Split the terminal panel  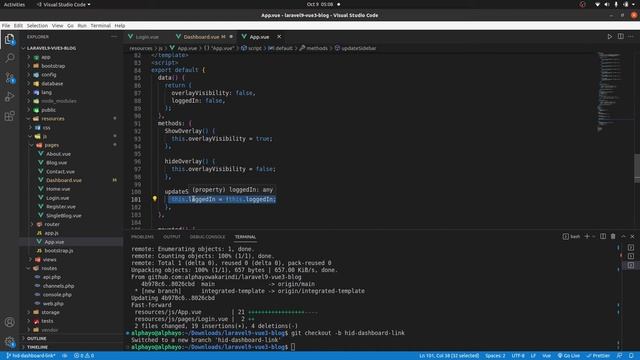tap(603, 236)
